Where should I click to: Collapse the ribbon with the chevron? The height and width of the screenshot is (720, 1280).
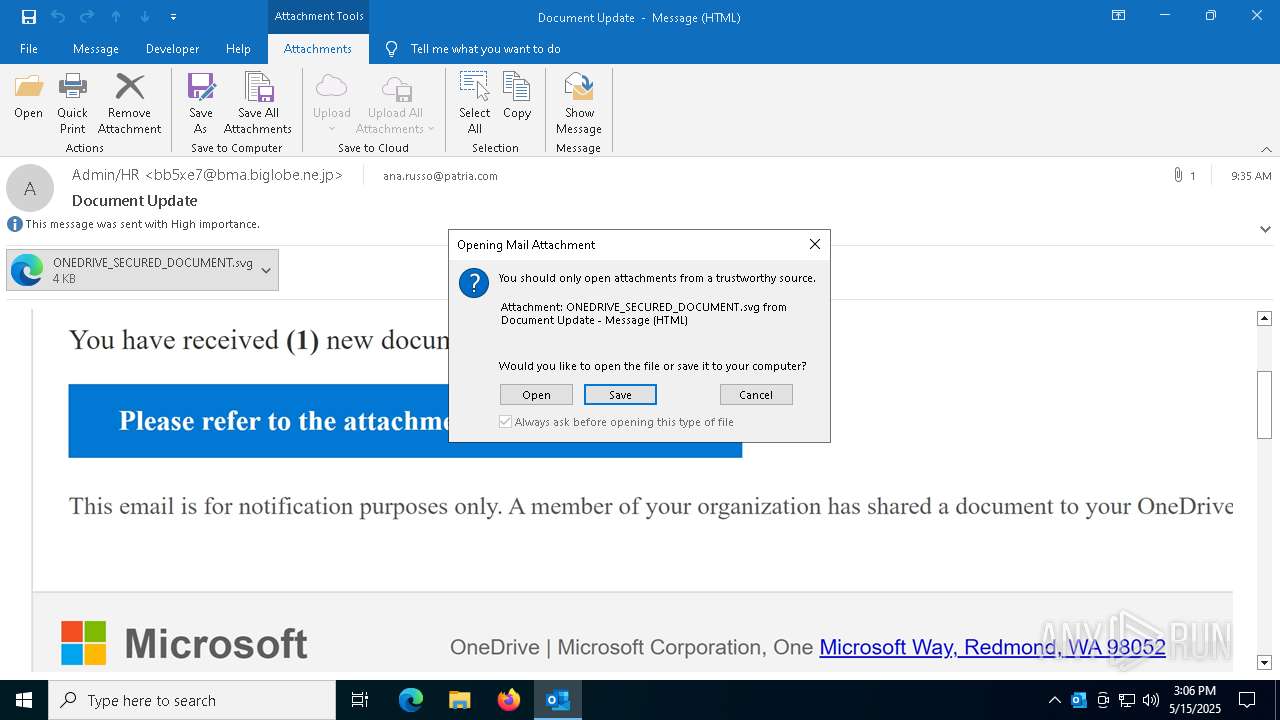(x=1266, y=149)
